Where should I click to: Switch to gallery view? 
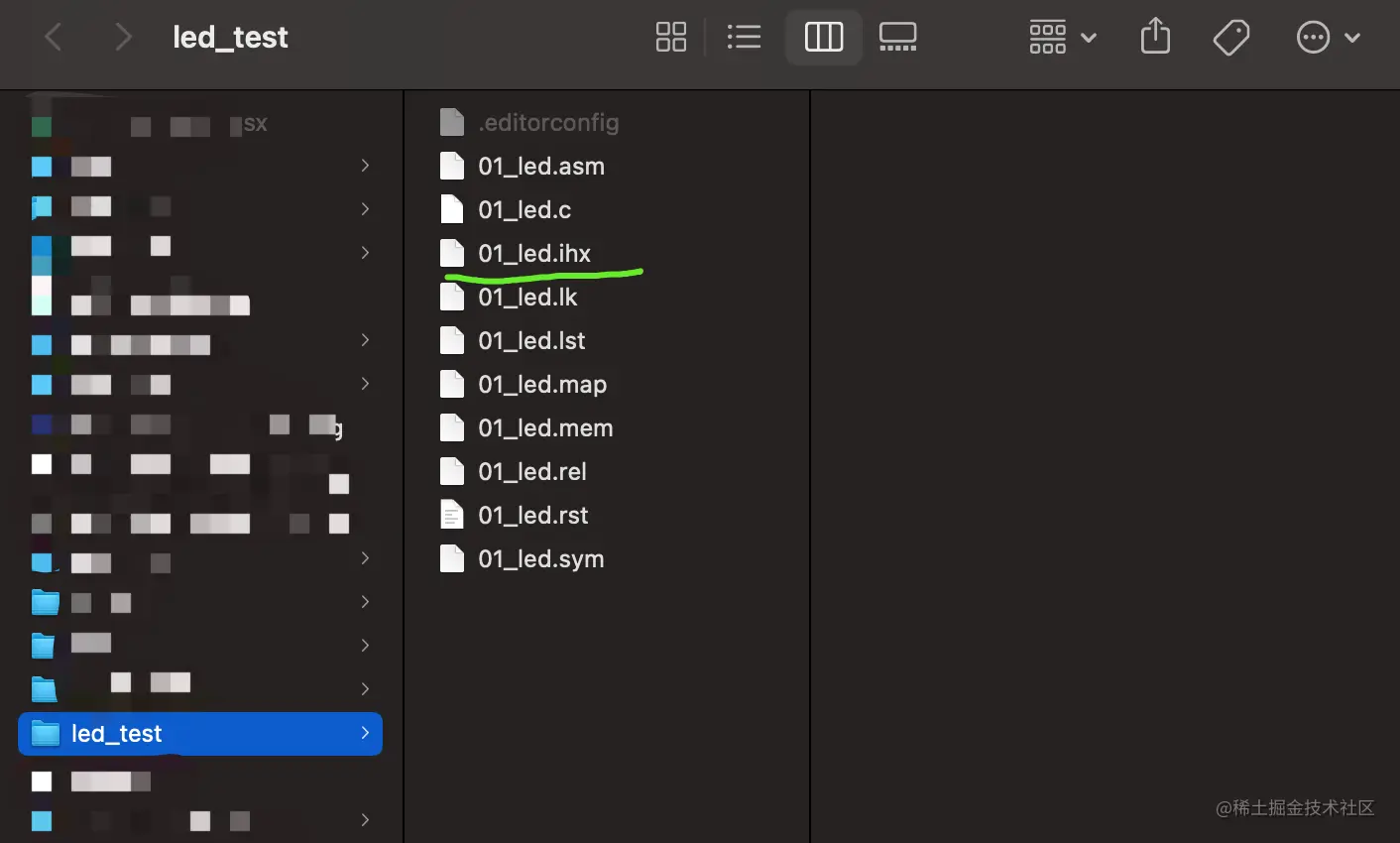(x=897, y=38)
